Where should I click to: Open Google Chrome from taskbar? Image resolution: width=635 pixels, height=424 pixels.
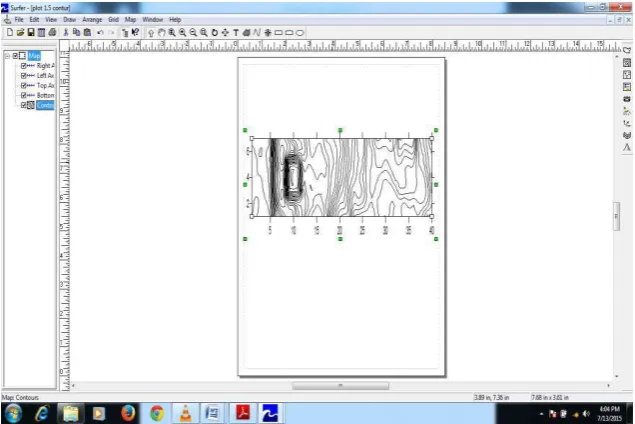(157, 413)
